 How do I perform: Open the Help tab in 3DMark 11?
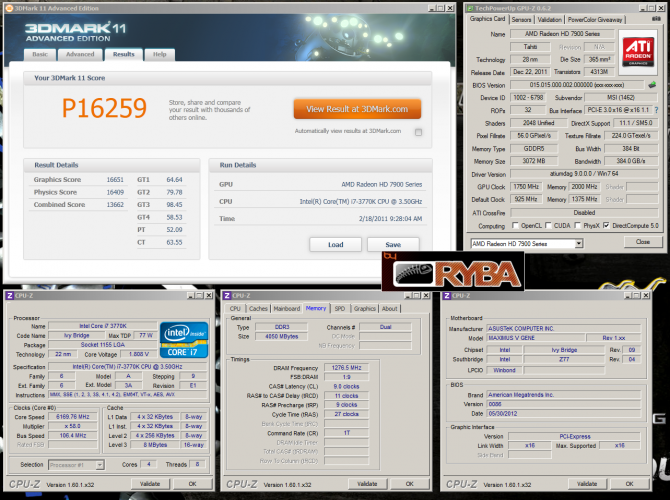[159, 54]
